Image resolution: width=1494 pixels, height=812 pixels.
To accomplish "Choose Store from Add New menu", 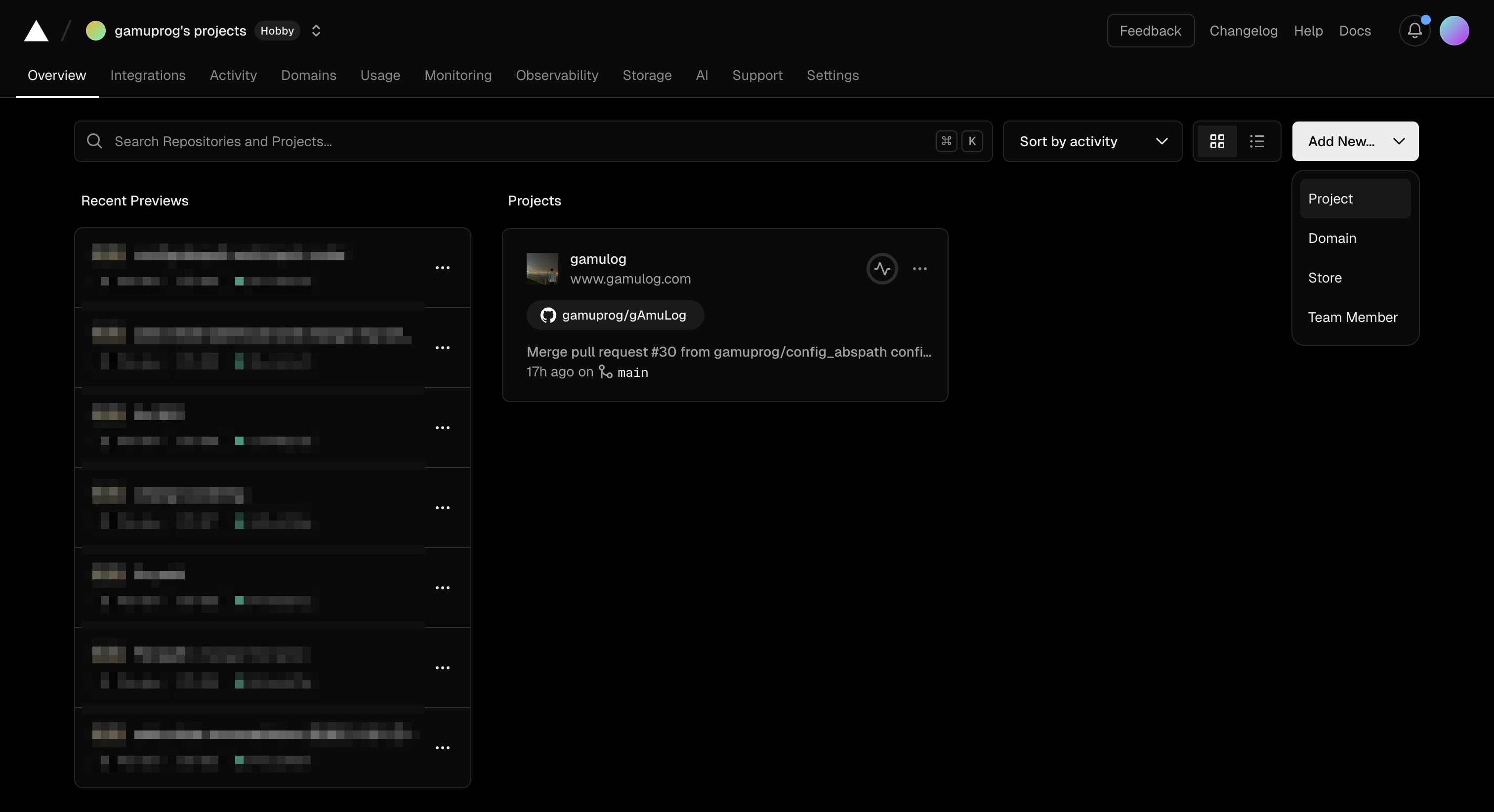I will click(x=1355, y=277).
